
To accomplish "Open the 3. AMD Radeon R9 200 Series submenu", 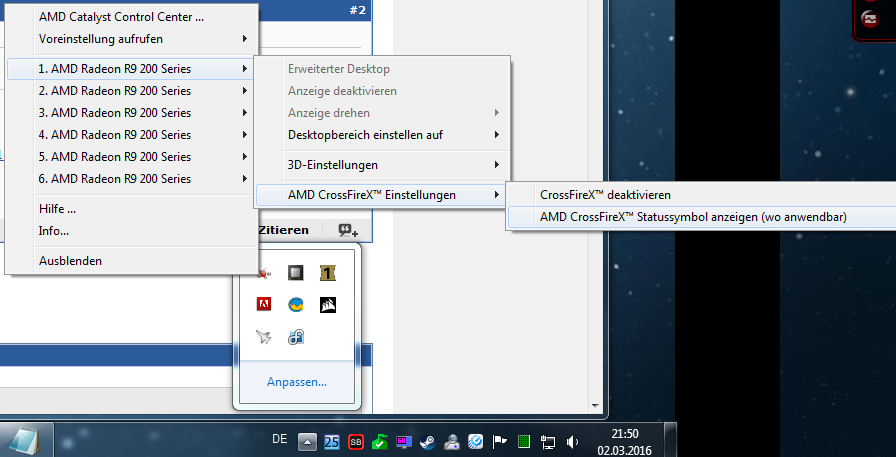I will (131, 113).
